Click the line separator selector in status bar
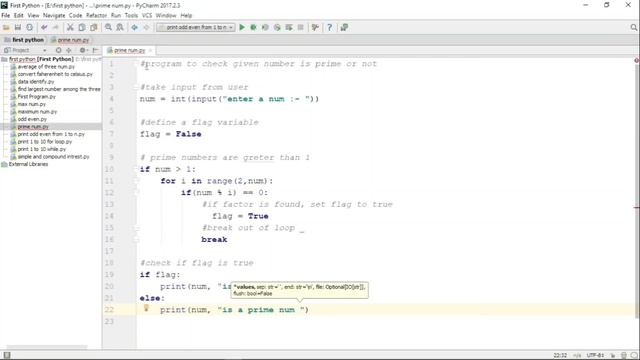The image size is (640, 360). tap(577, 356)
